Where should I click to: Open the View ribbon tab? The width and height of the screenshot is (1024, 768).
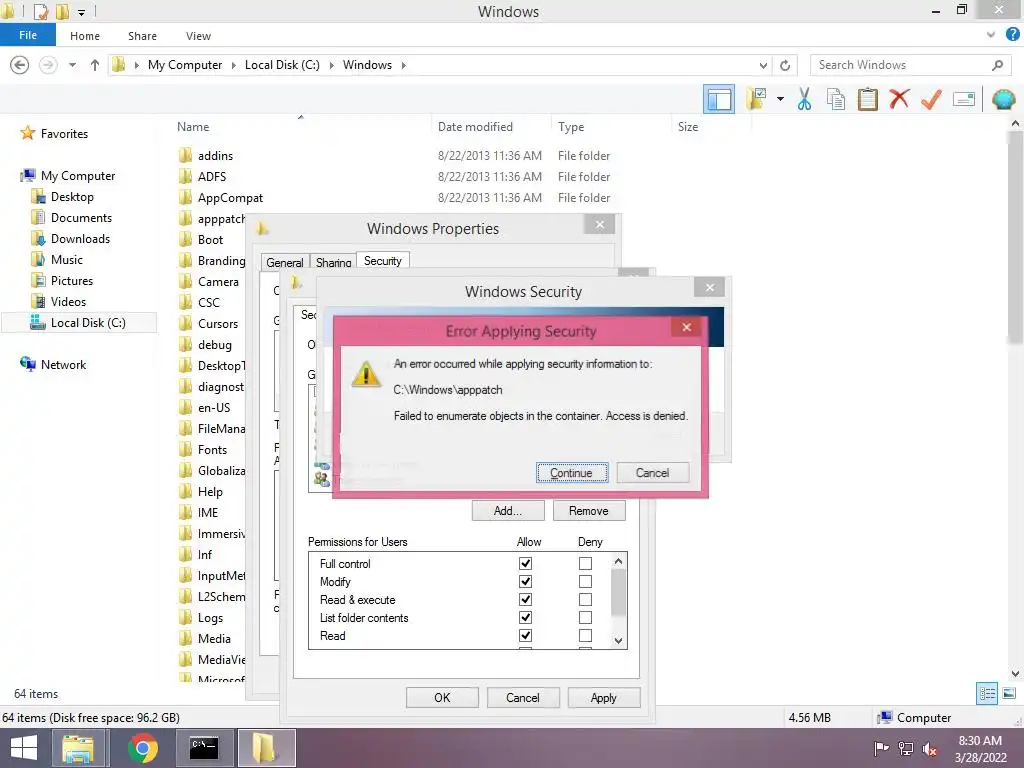point(198,36)
